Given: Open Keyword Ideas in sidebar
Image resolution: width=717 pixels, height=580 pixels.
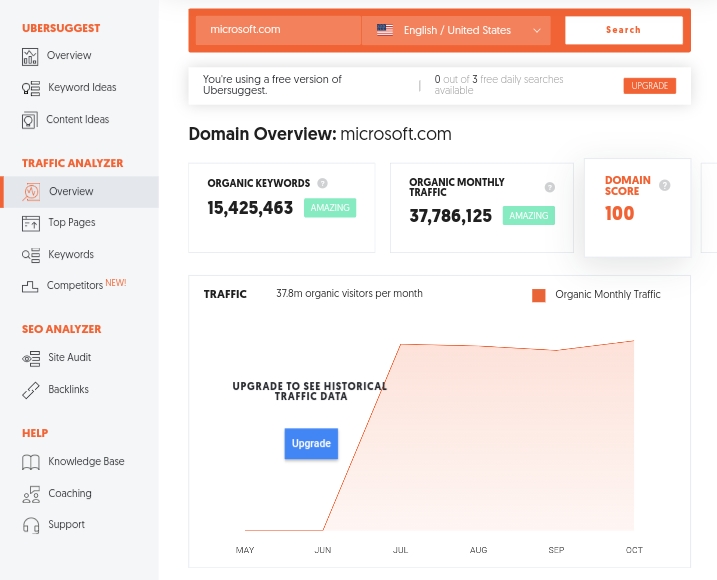Looking at the screenshot, I should click(80, 87).
